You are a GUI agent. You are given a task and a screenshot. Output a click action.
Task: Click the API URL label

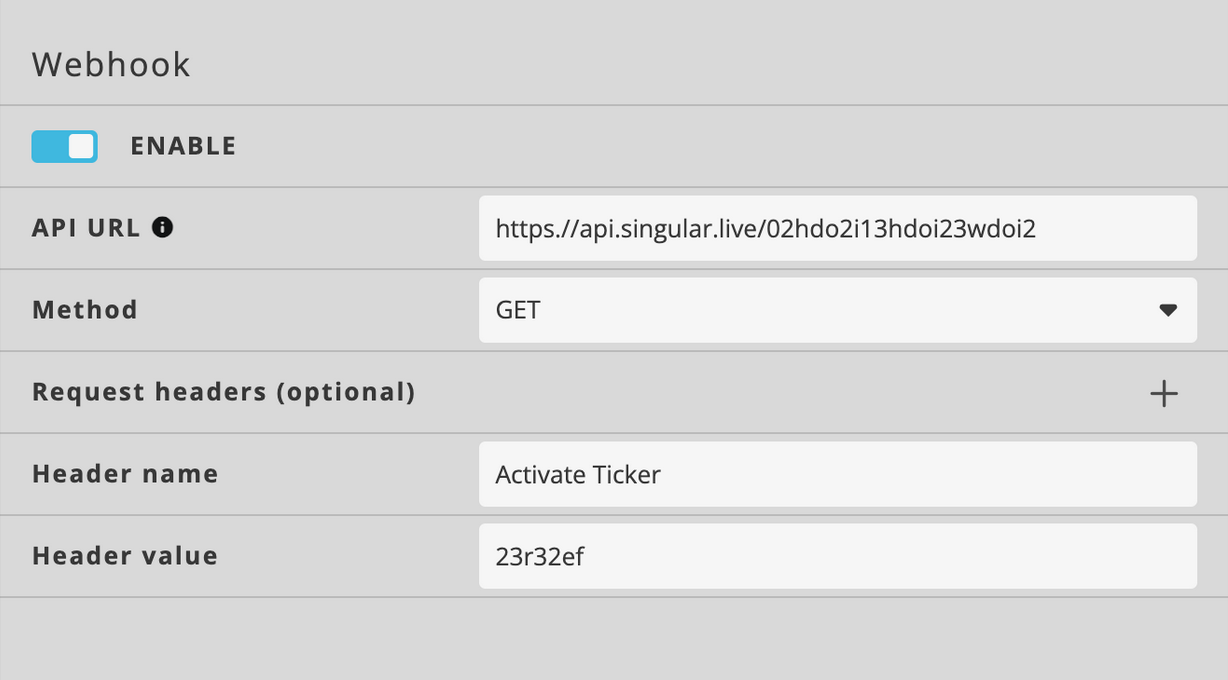[x=86, y=228]
